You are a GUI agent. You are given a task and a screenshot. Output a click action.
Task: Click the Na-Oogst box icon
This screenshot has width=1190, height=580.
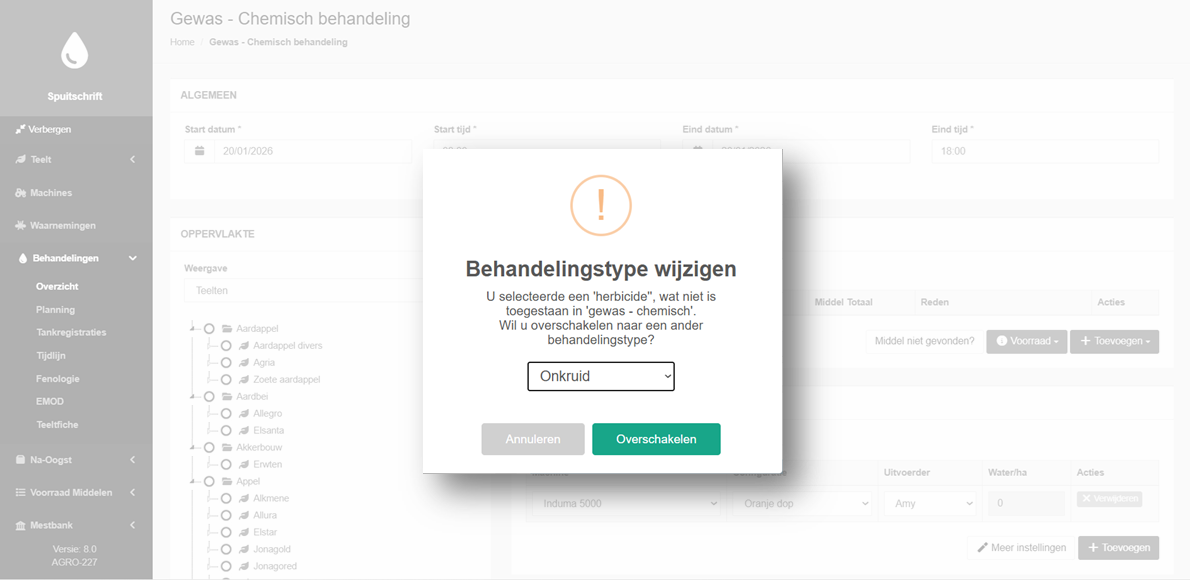tap(20, 459)
